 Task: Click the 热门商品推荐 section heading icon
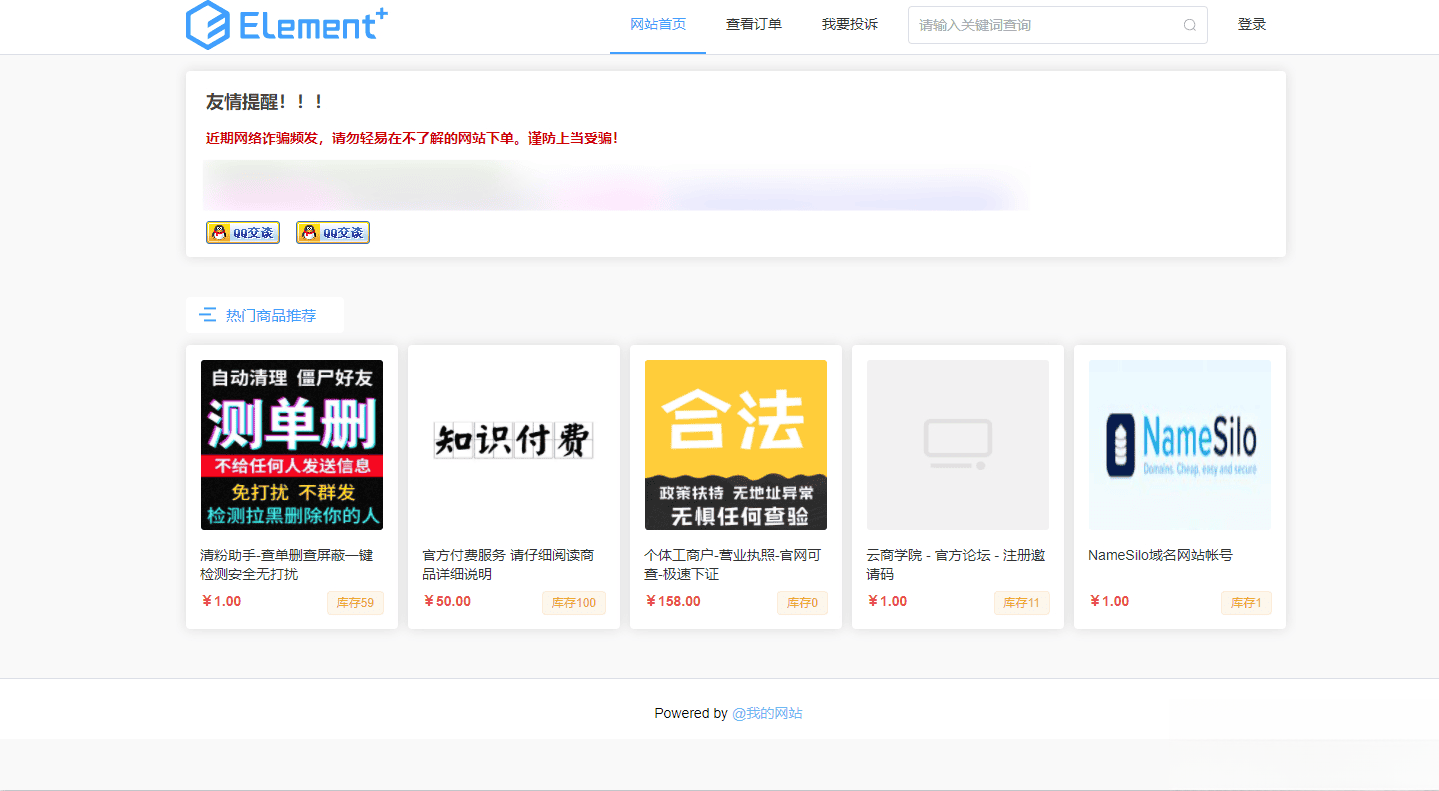pyautogui.click(x=208, y=314)
